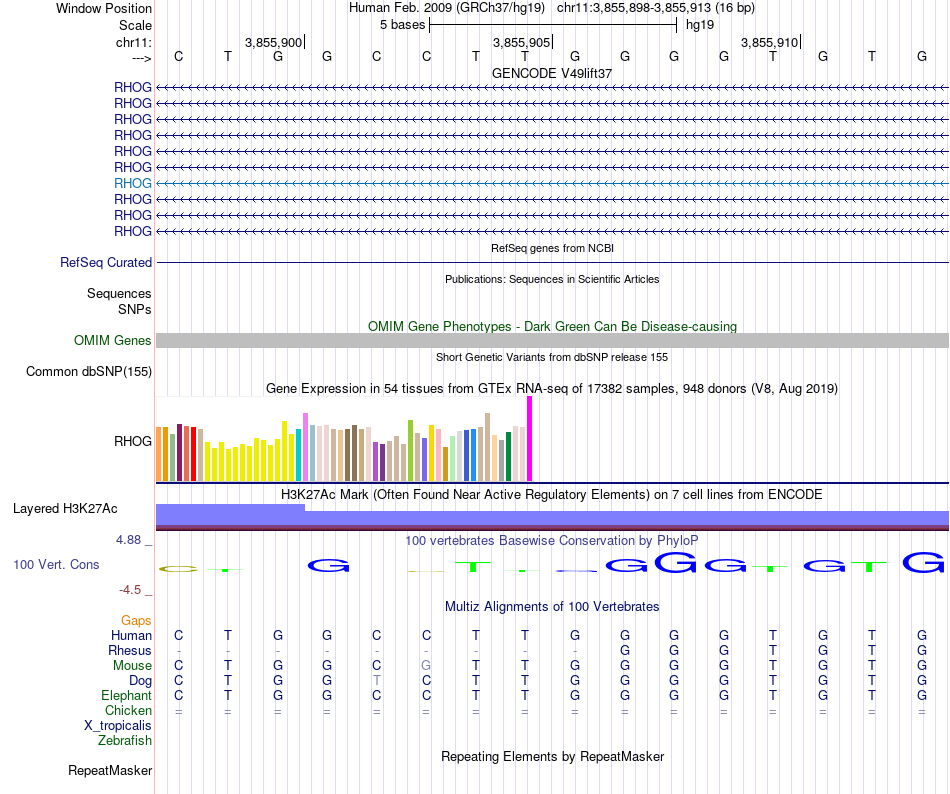This screenshot has width=950, height=794.
Task: Click the 3,855,900 position marker
Action: coord(274,42)
